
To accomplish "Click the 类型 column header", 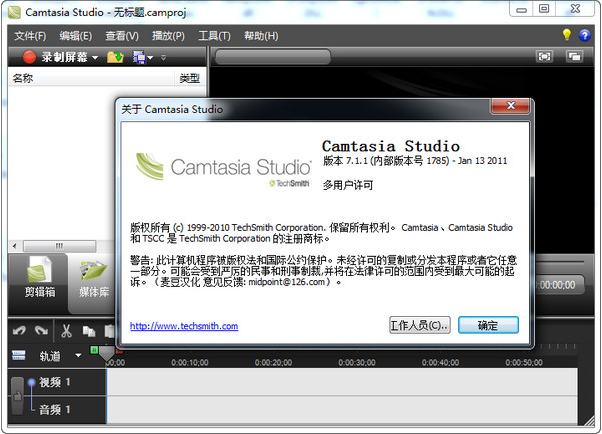I will [190, 78].
